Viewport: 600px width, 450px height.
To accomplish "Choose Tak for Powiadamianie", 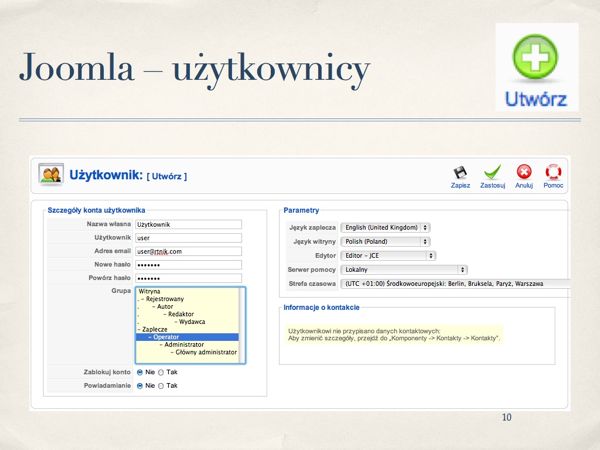I will tap(160, 384).
